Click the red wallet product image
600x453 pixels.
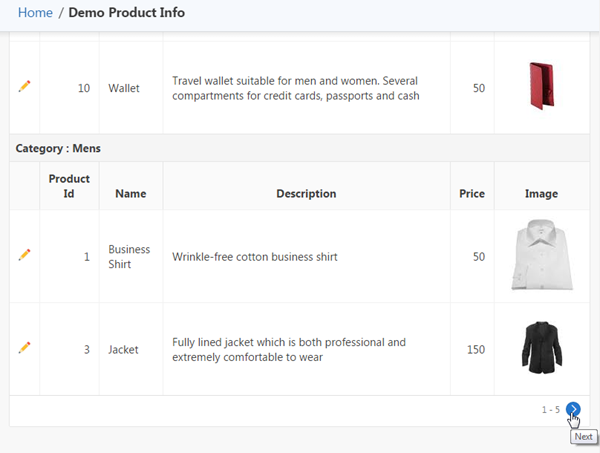pyautogui.click(x=541, y=86)
